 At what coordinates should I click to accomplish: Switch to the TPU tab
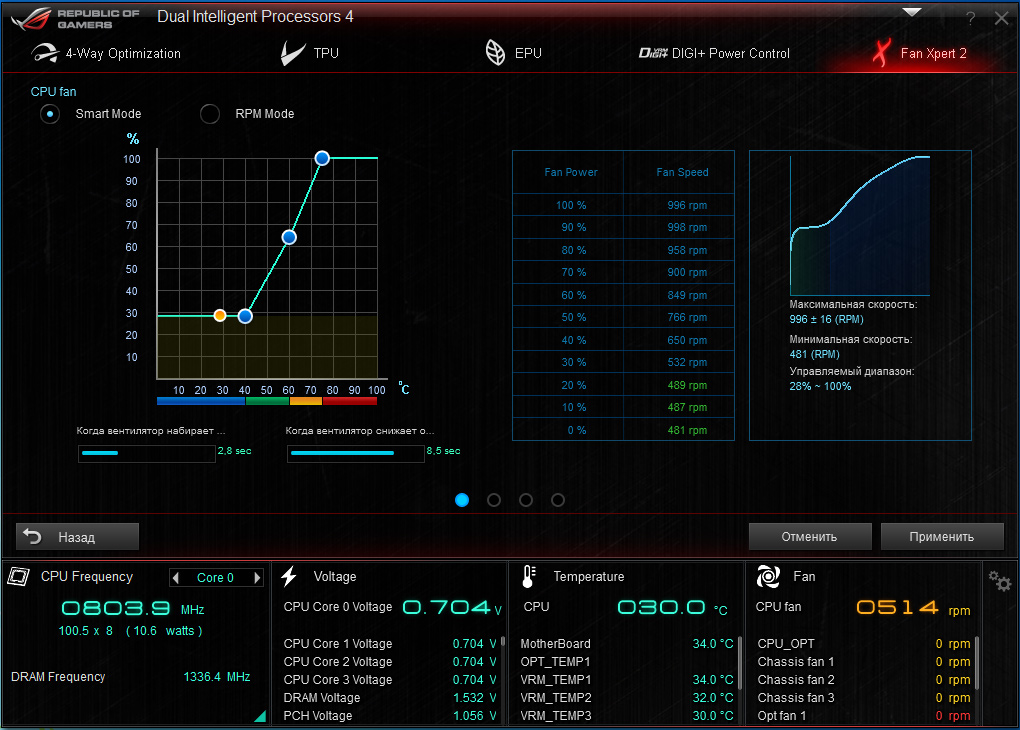[310, 53]
